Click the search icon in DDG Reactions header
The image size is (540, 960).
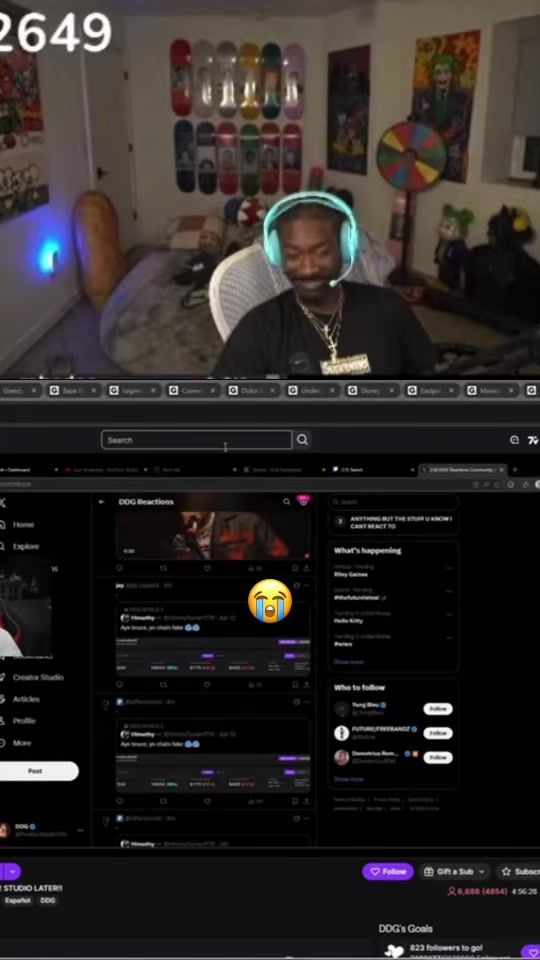[286, 501]
